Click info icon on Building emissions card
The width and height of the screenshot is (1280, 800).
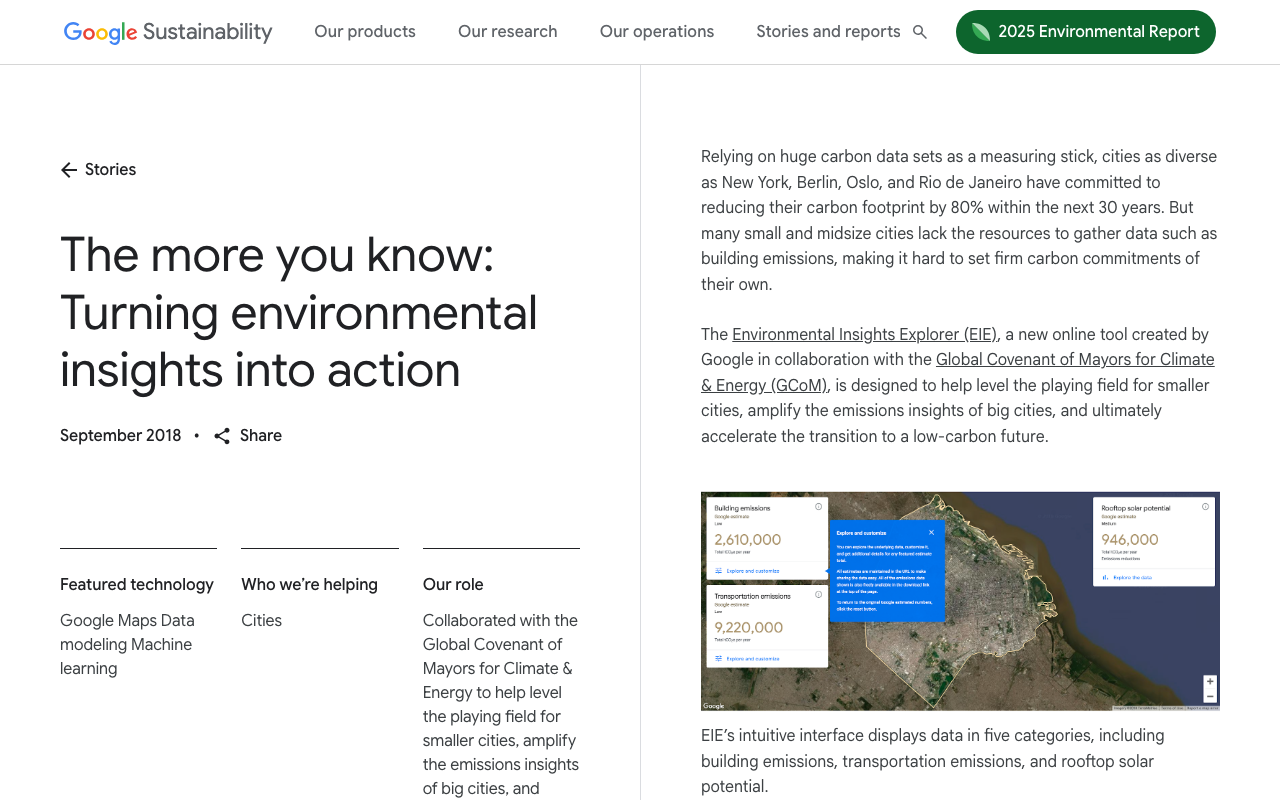pos(818,507)
